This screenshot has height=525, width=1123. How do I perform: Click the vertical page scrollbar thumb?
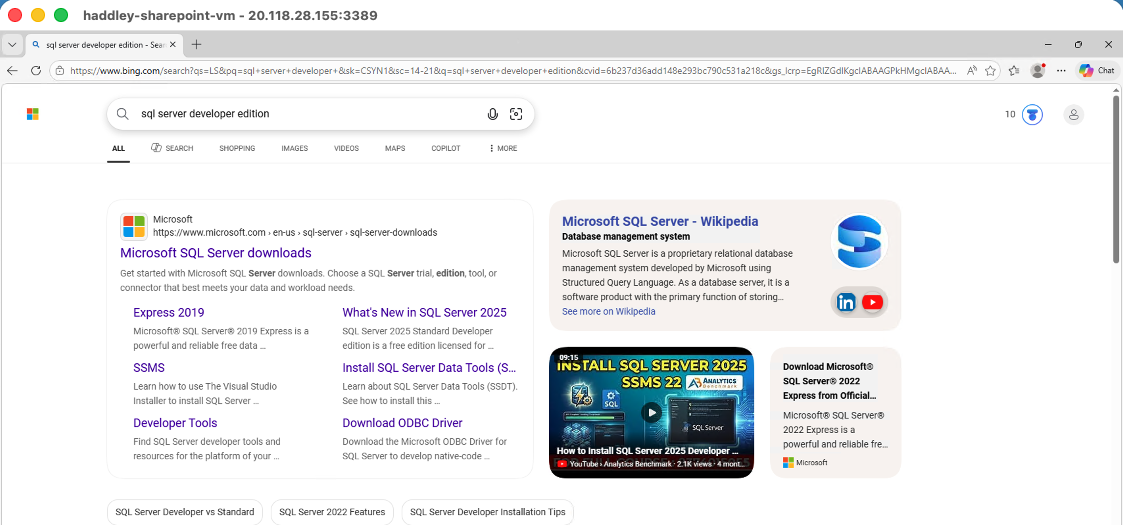[1116, 179]
